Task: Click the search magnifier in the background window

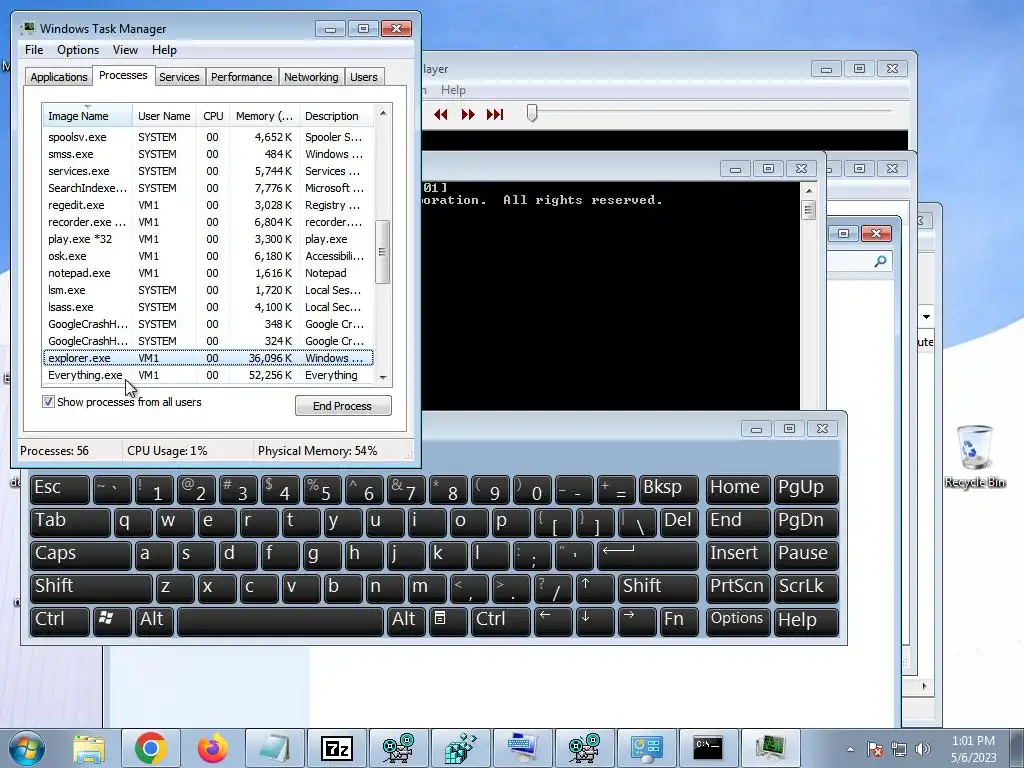Action: 880,261
